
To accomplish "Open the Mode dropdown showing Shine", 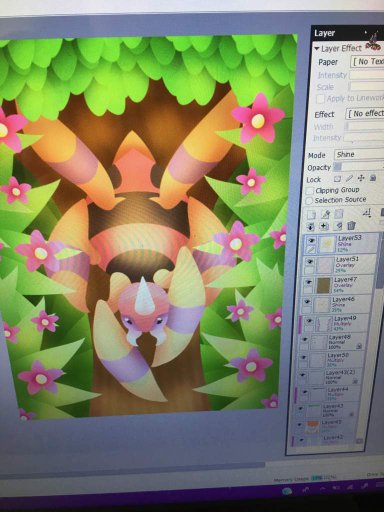I will [359, 154].
